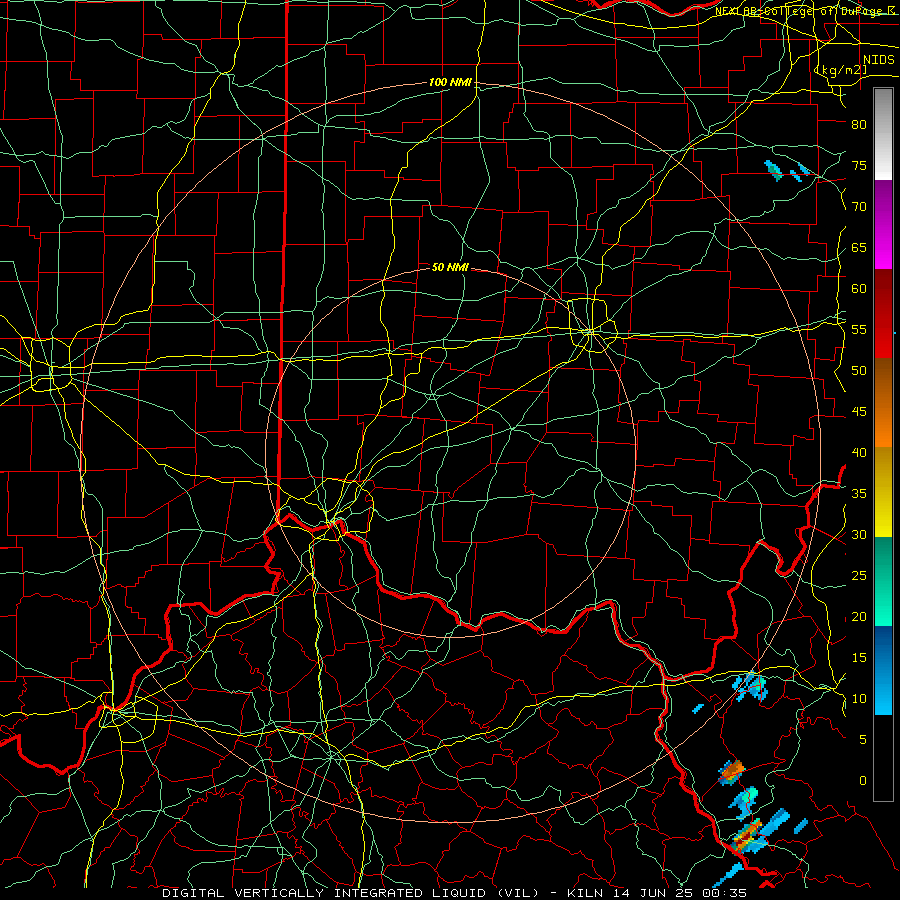Select the black segment of the color scale
This screenshot has width=900, height=900.
pos(883,758)
